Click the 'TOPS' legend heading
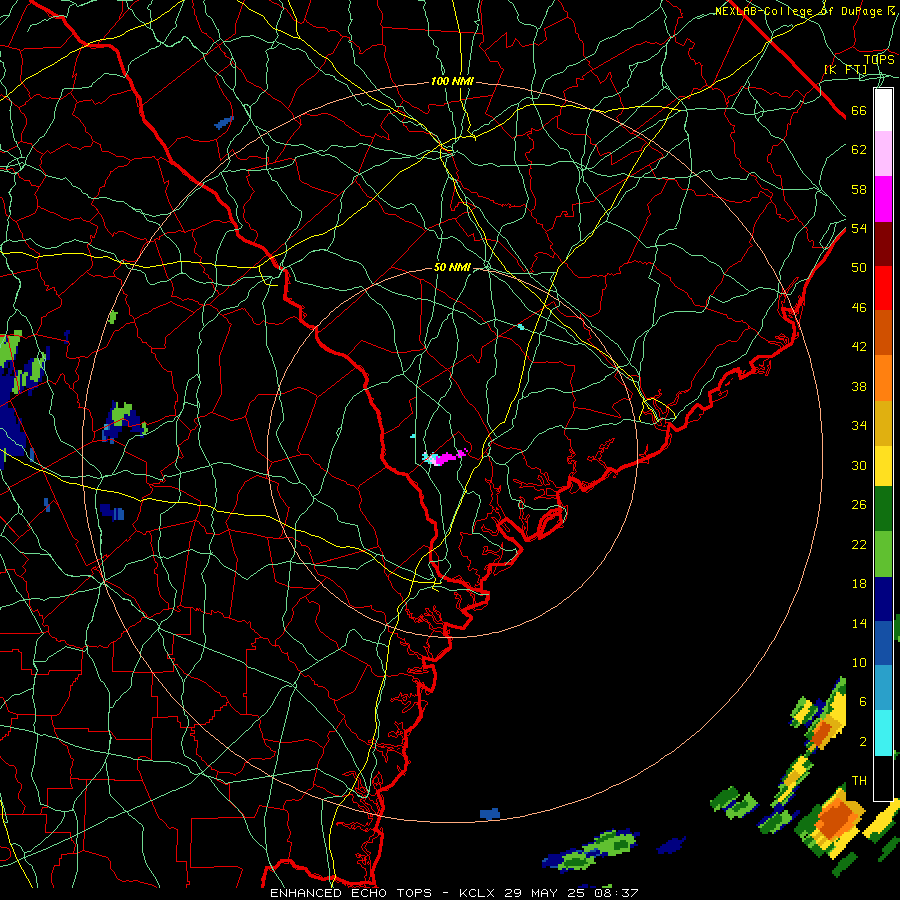 [879, 59]
